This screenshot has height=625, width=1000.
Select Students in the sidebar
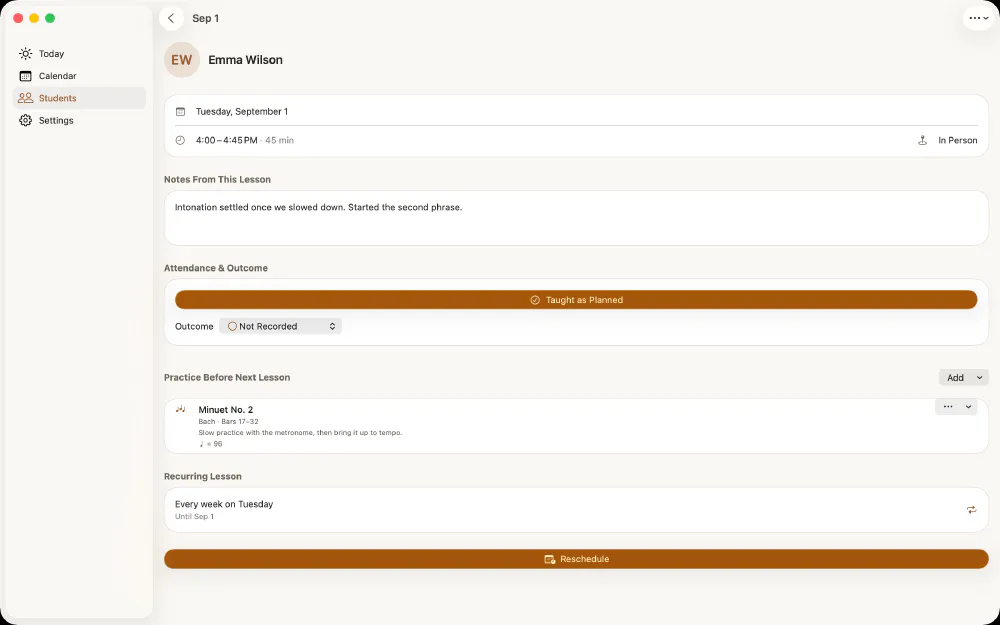point(79,98)
